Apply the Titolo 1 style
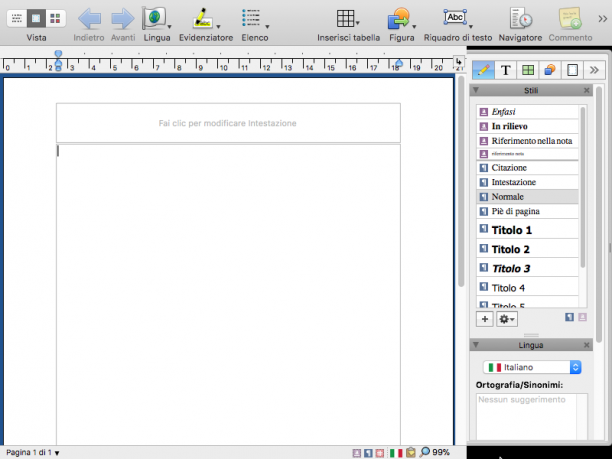612x459 pixels. pyautogui.click(x=527, y=230)
